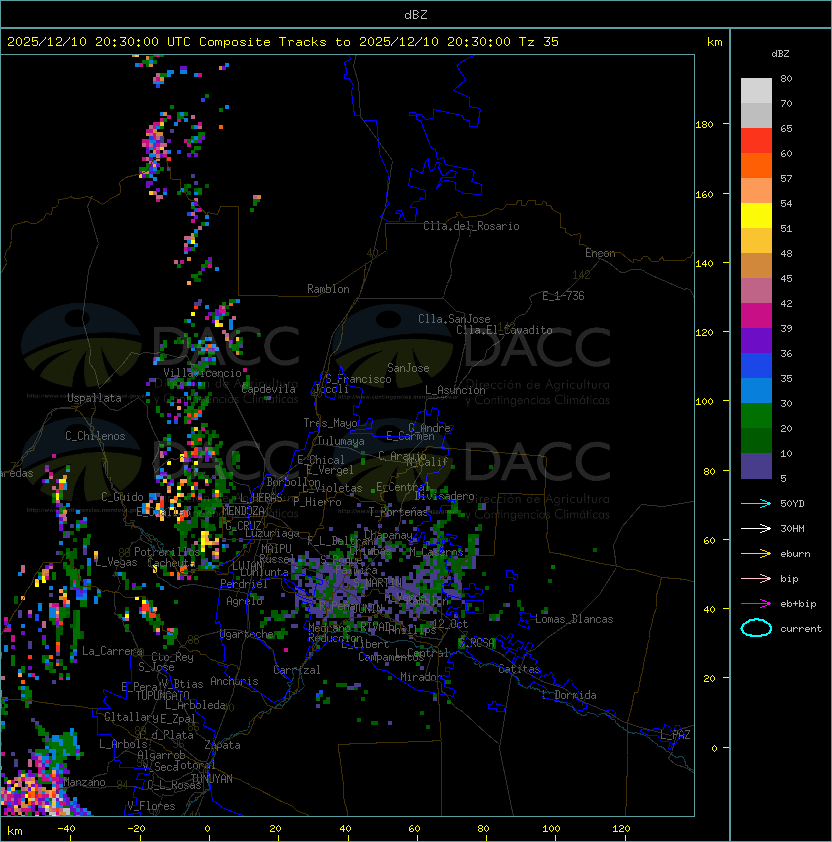
Task: Click the L_Dormida place label
Action: 569,695
